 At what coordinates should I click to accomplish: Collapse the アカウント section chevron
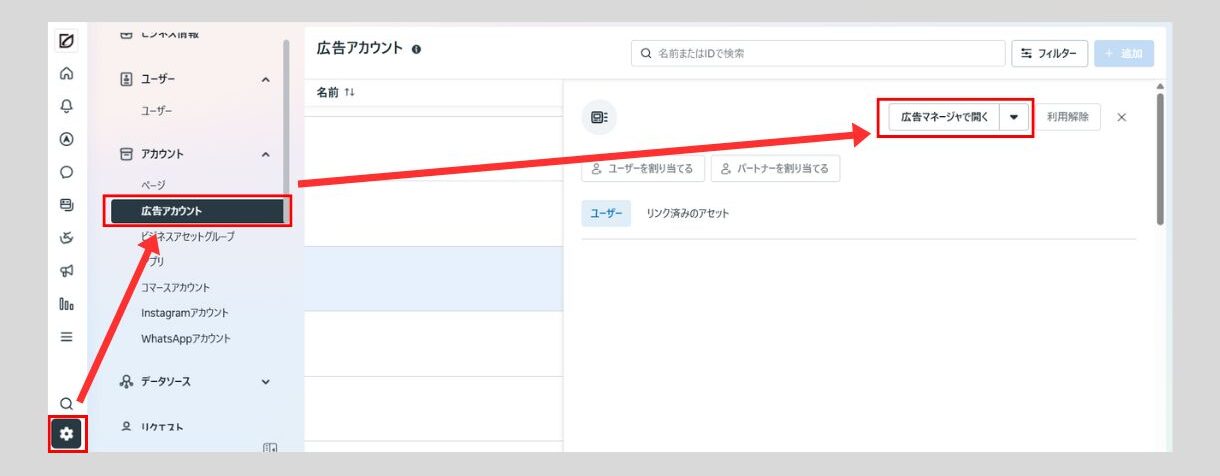click(265, 154)
